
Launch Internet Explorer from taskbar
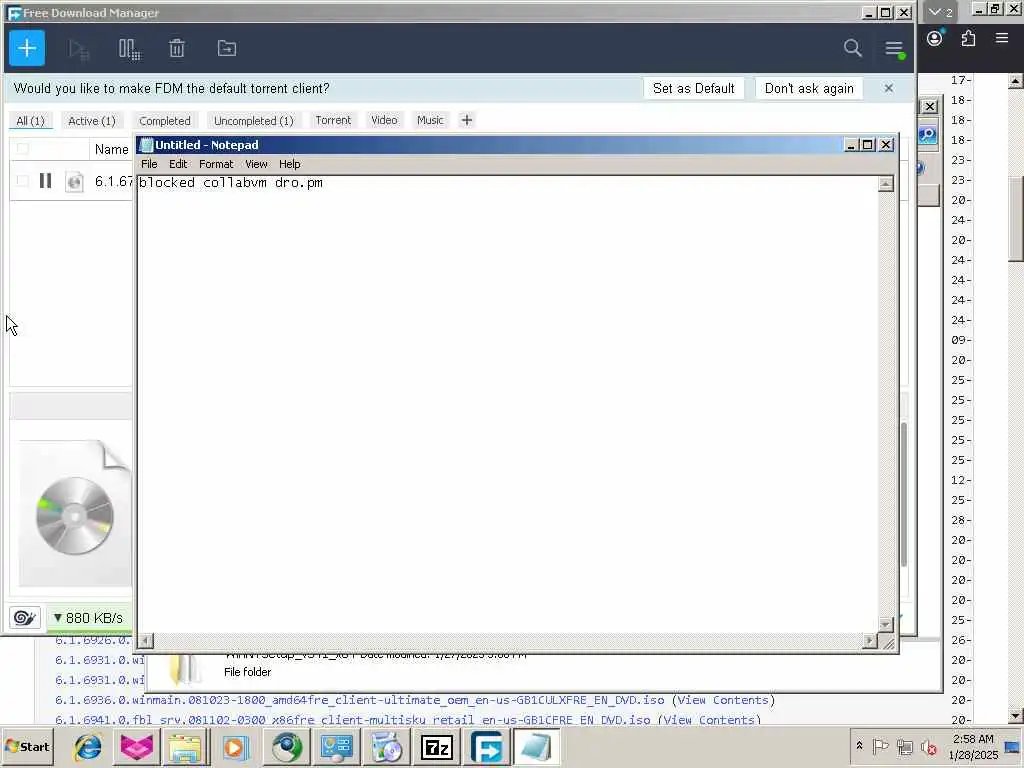coord(88,747)
